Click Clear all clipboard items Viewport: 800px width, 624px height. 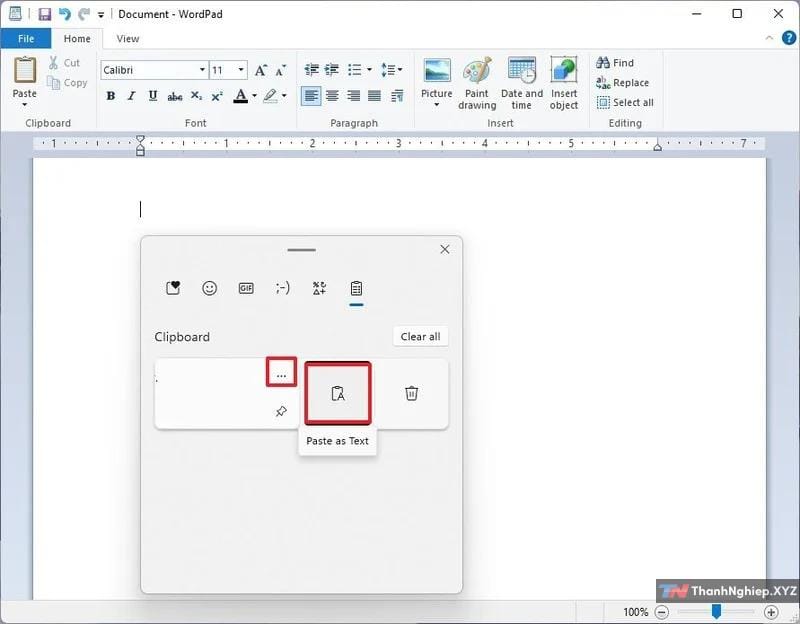[420, 337]
